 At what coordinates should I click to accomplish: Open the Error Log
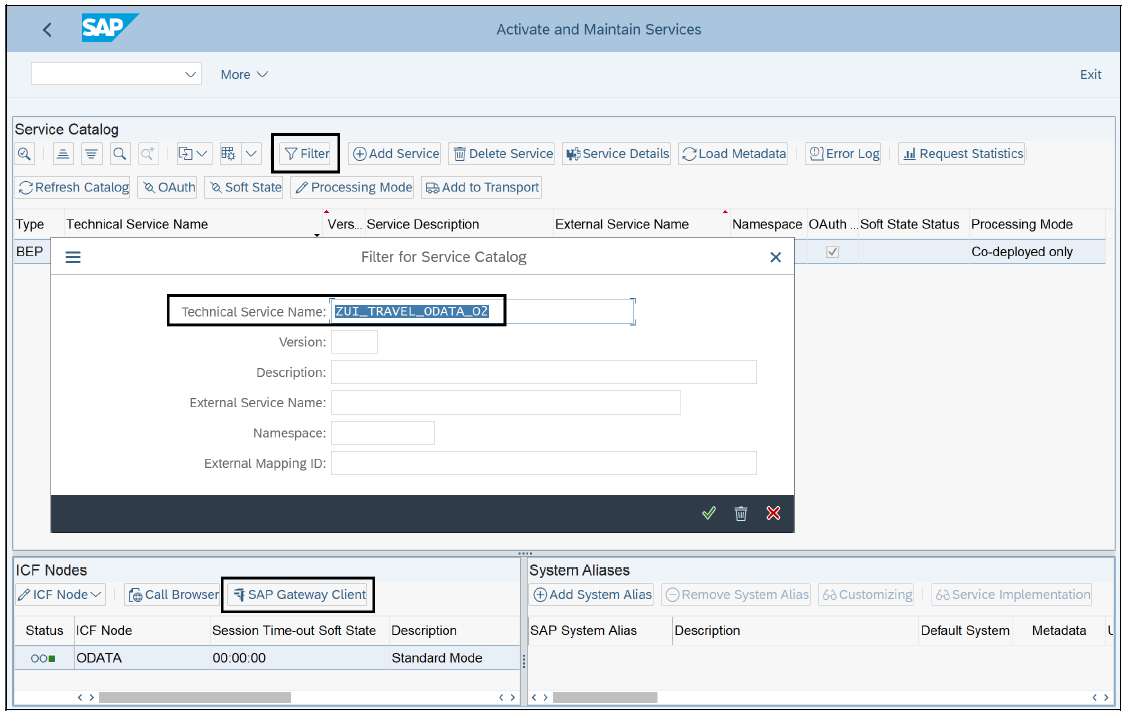point(843,153)
